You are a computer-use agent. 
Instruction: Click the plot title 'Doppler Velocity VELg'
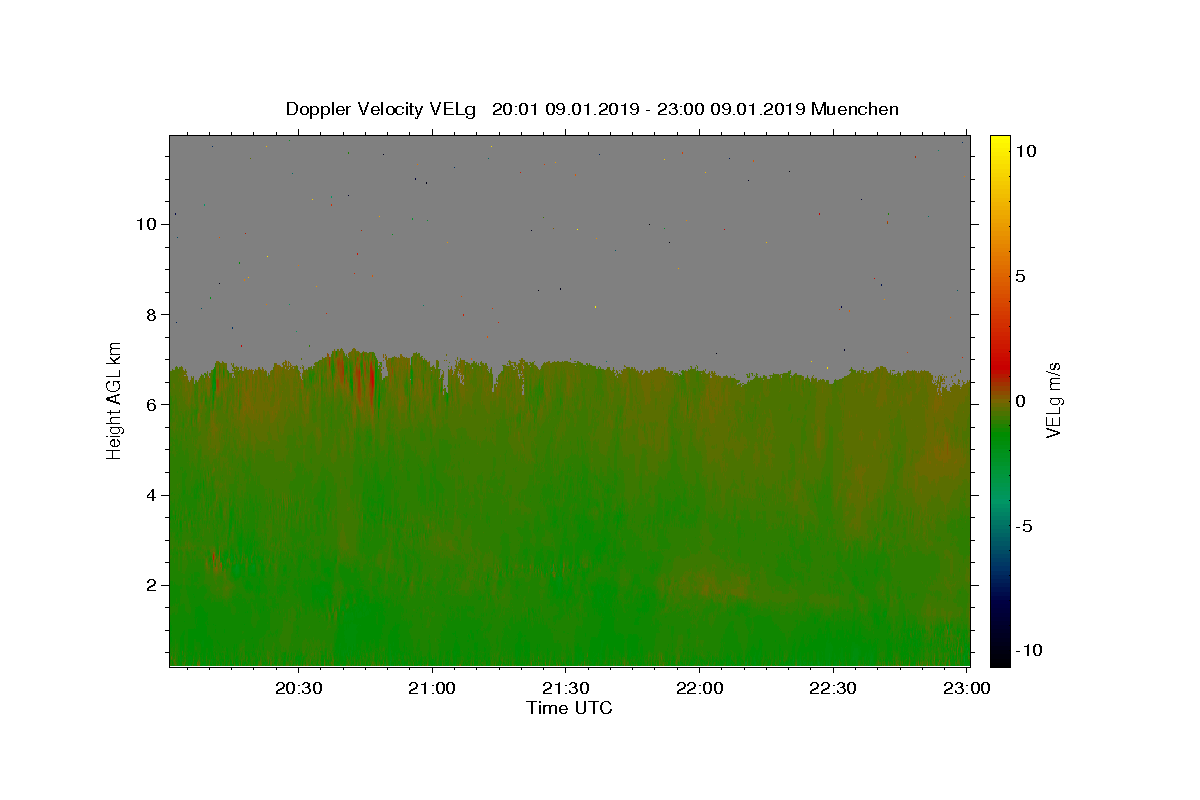click(x=380, y=109)
